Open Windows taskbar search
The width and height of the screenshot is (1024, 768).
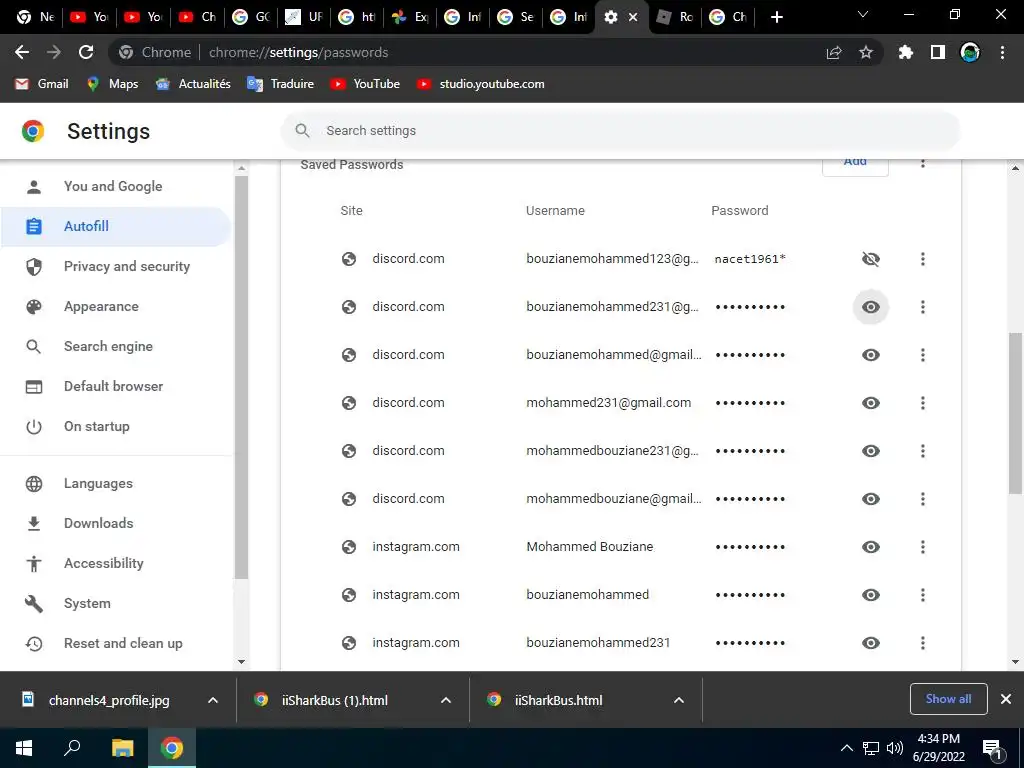click(72, 748)
